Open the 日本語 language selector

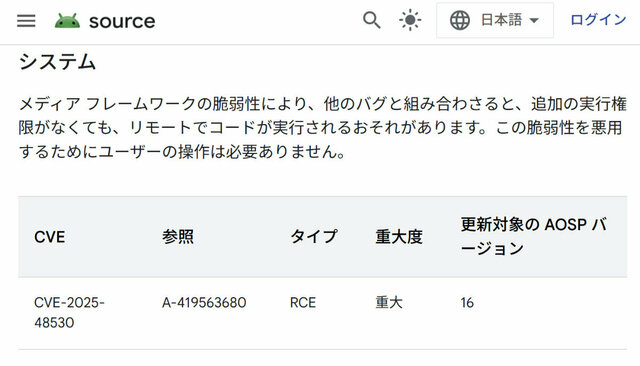495,20
